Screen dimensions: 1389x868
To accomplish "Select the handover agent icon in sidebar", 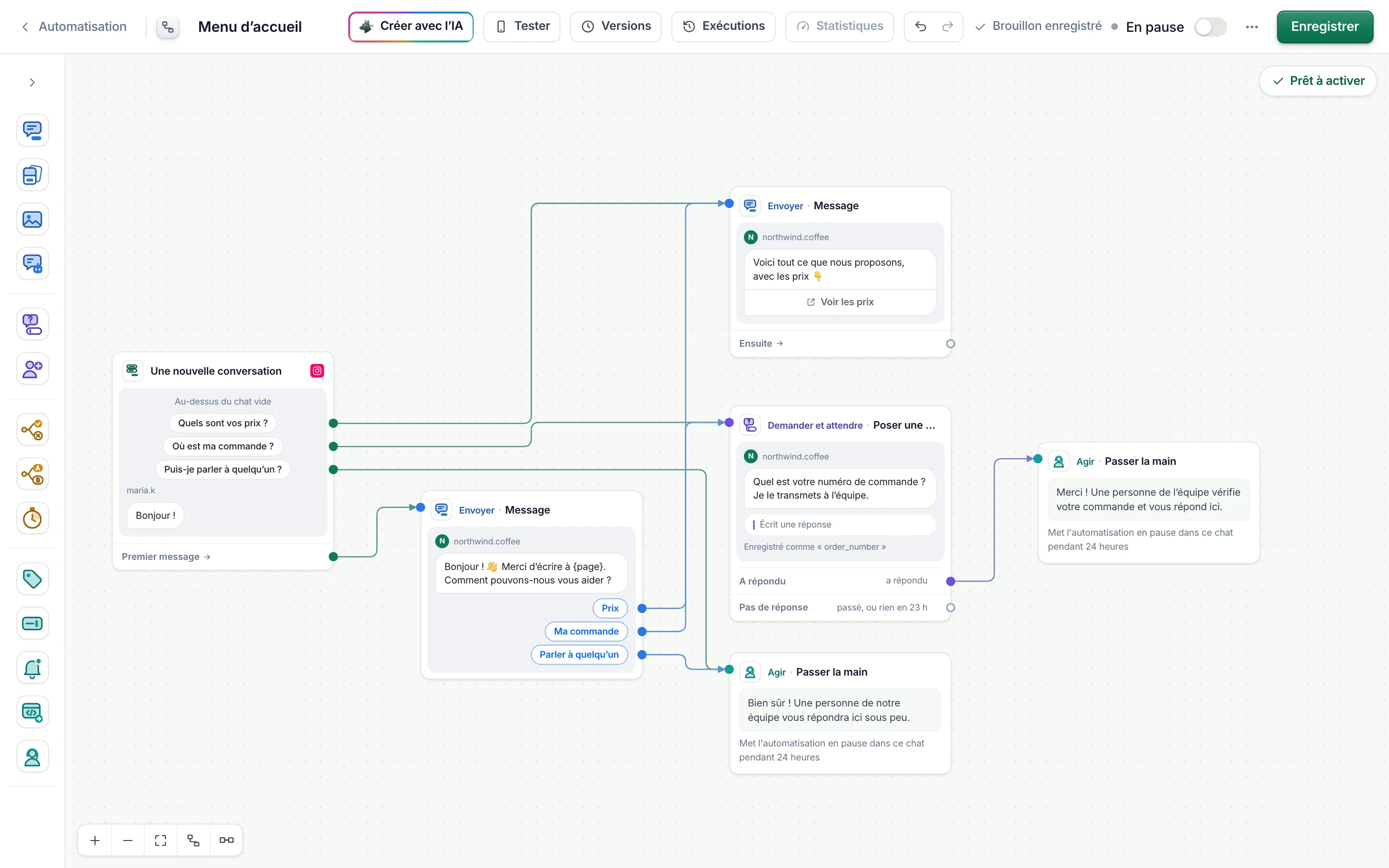I will pyautogui.click(x=32, y=757).
